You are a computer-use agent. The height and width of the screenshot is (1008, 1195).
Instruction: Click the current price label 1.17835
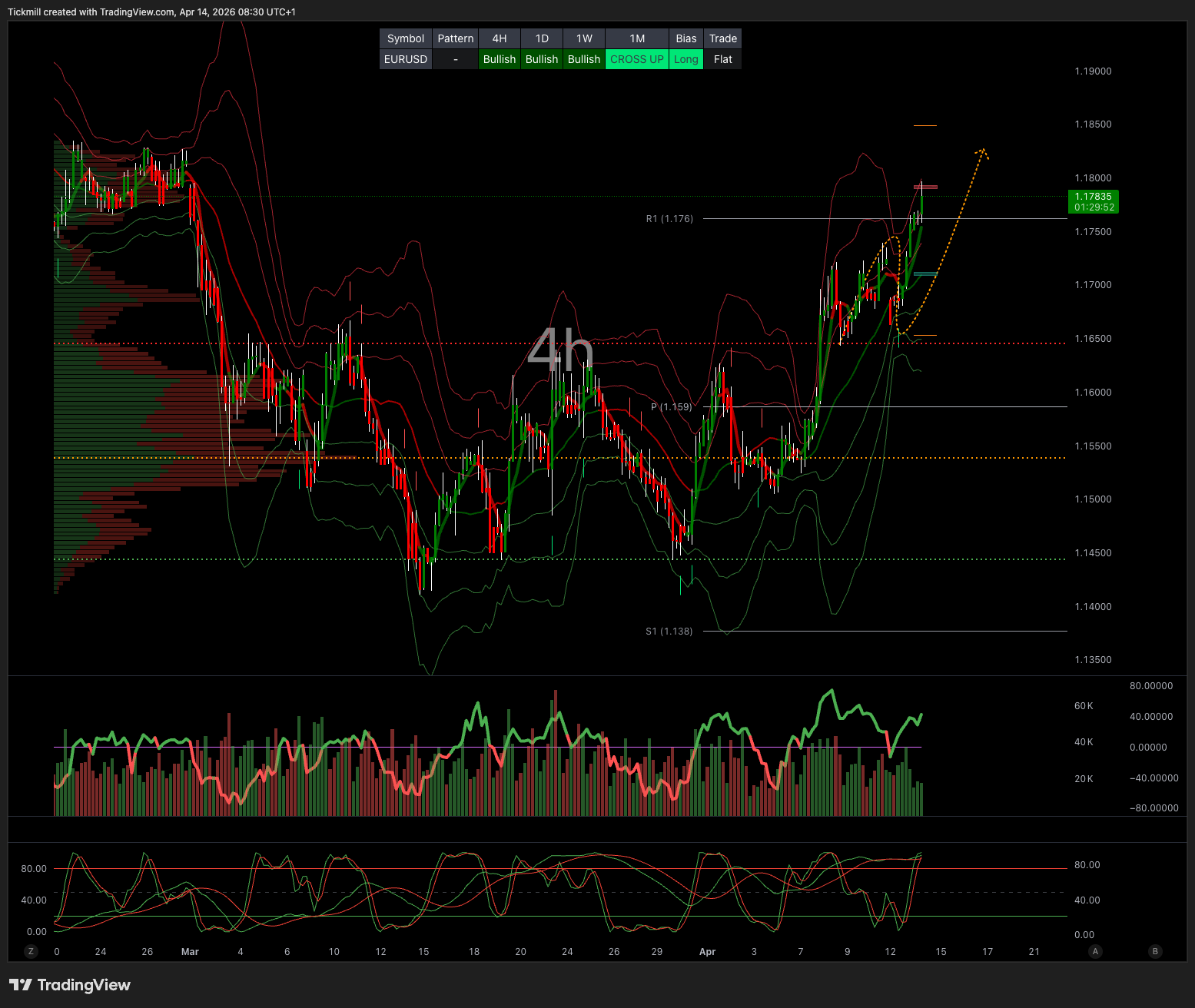(x=1093, y=197)
